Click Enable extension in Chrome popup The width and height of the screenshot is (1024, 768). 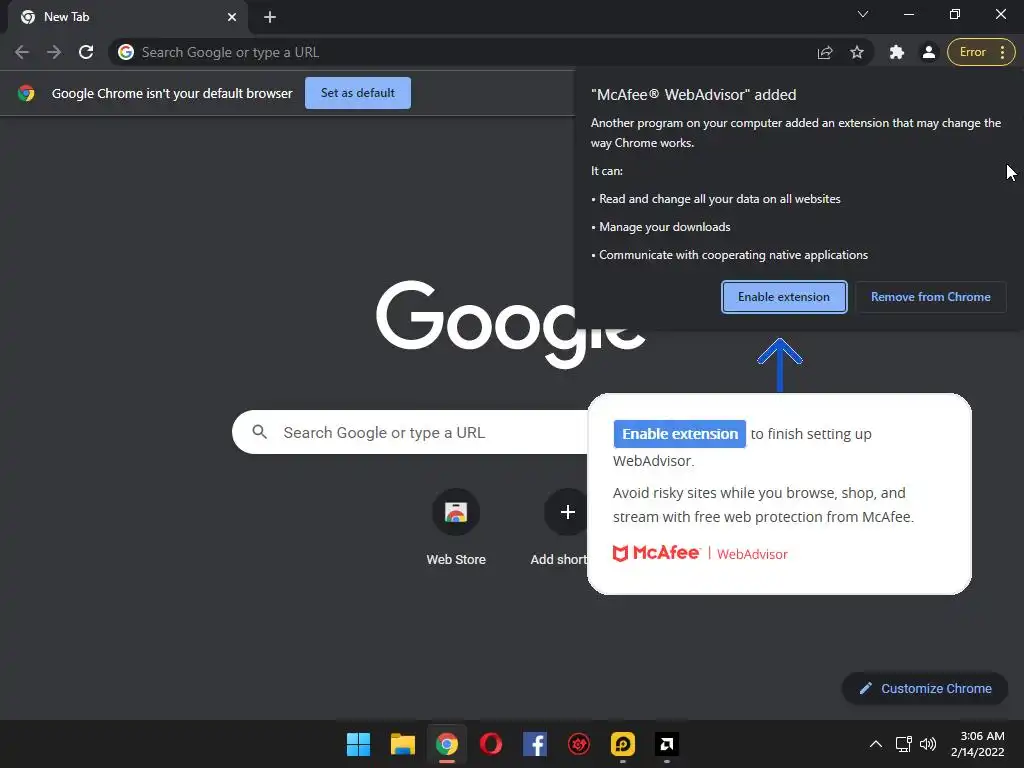click(784, 297)
